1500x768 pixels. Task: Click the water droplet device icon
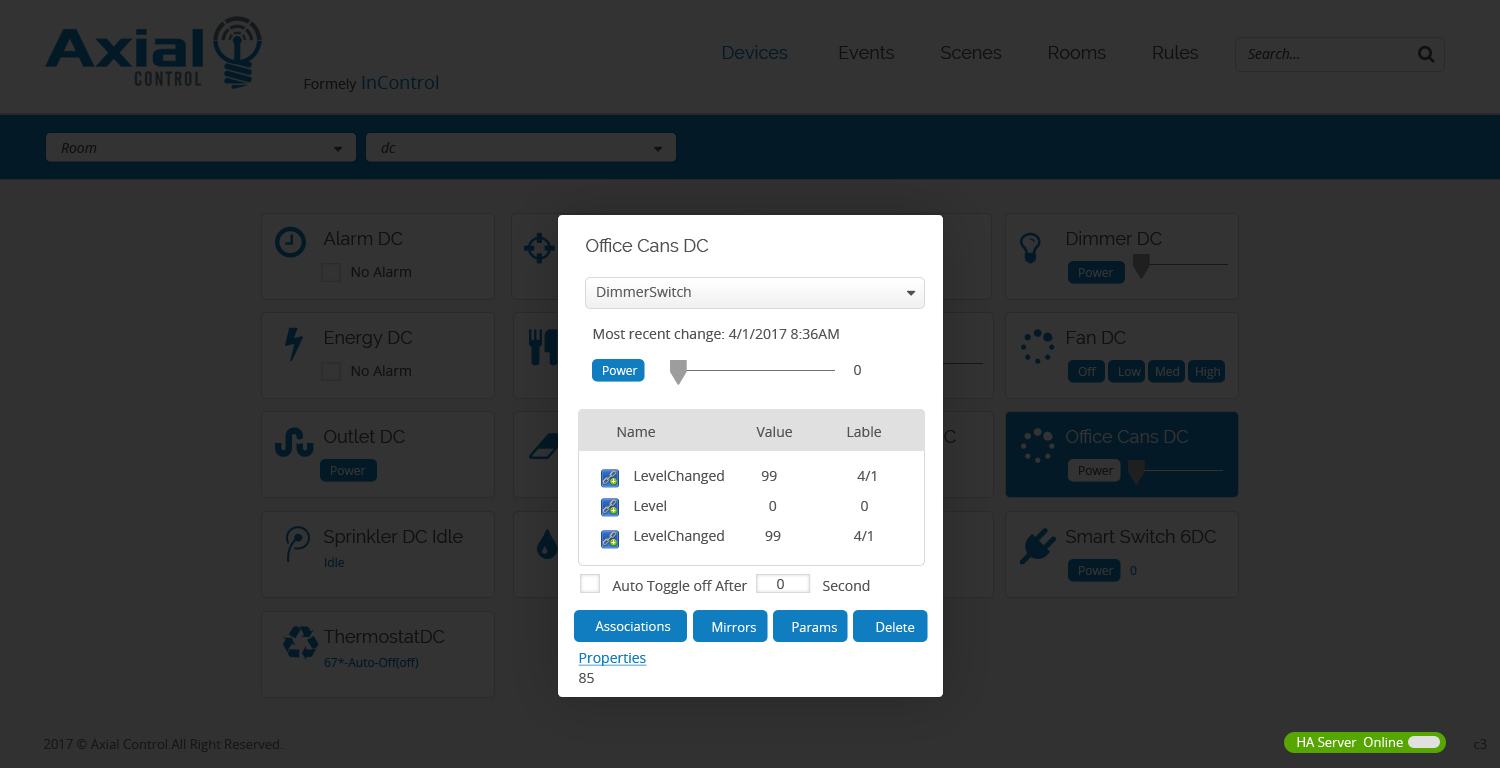coord(546,544)
